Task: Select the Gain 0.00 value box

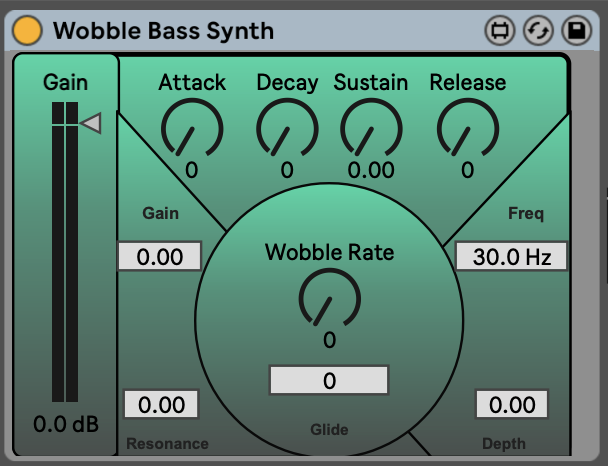Action: [x=160, y=257]
